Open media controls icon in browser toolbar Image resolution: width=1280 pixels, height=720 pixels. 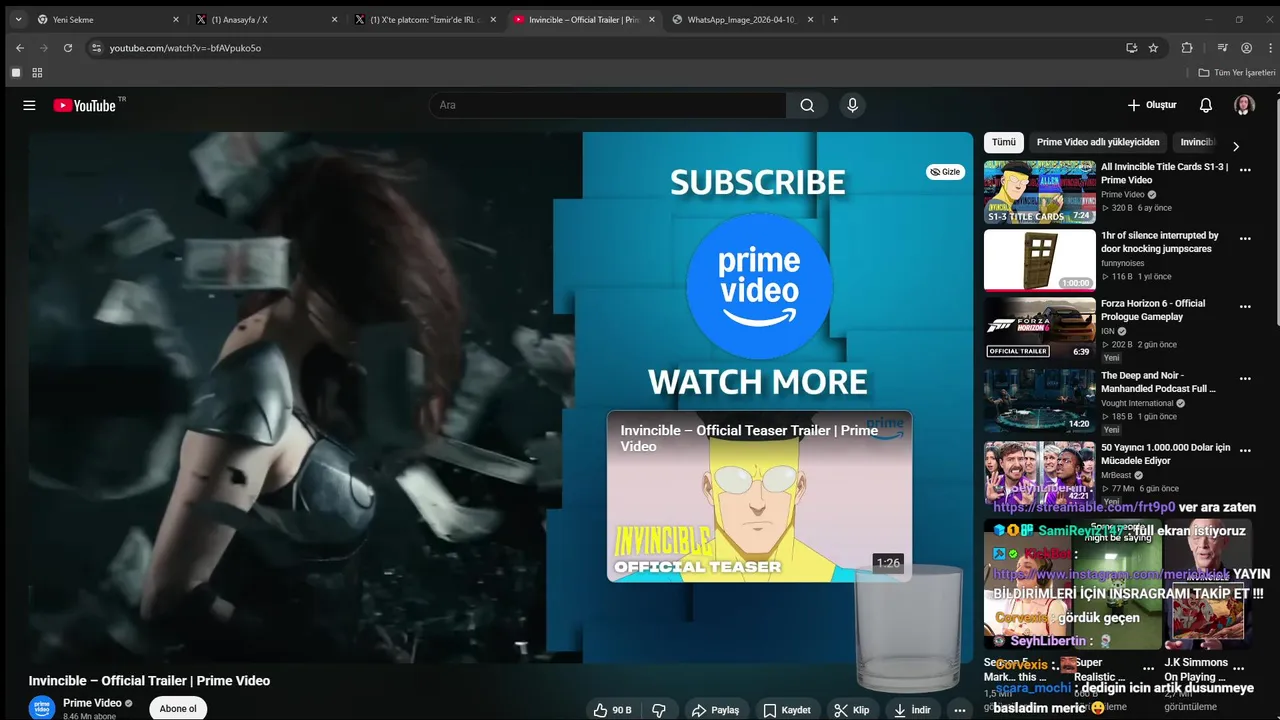pos(1222,47)
